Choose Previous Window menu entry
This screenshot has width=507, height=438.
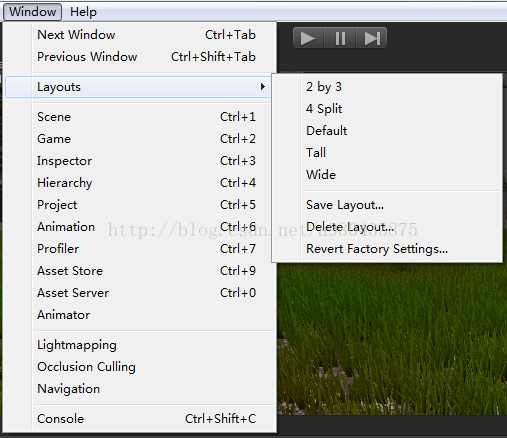pos(140,57)
